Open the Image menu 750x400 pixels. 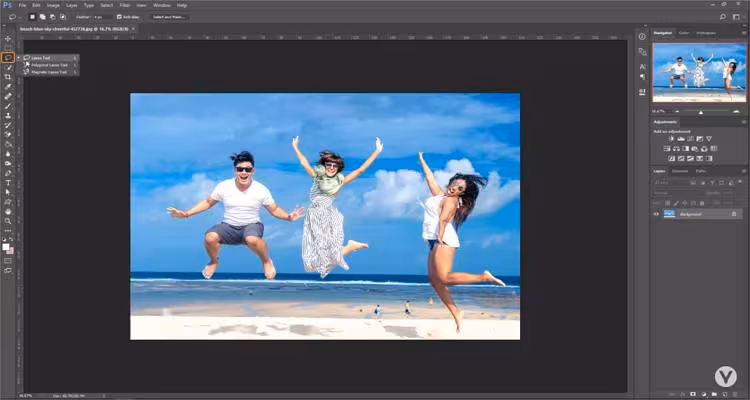(53, 5)
